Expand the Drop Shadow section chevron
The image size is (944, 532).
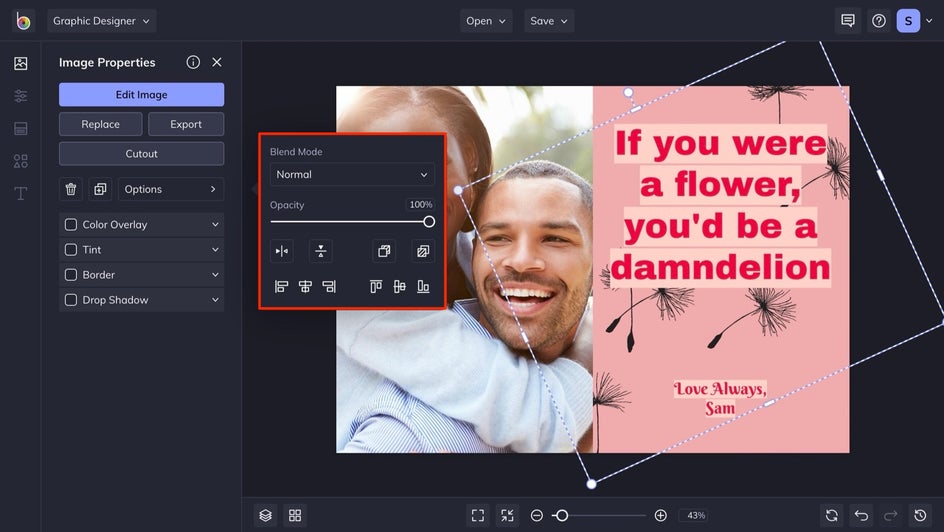(215, 300)
